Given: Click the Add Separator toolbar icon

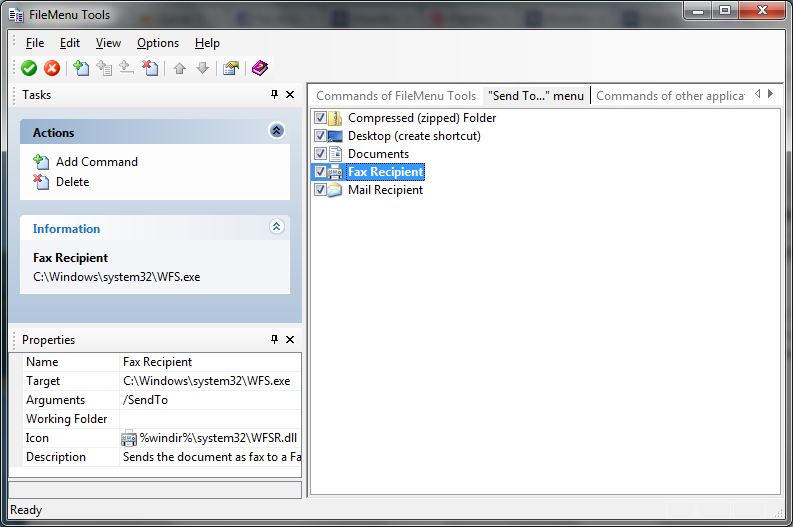Looking at the screenshot, I should click(126, 68).
